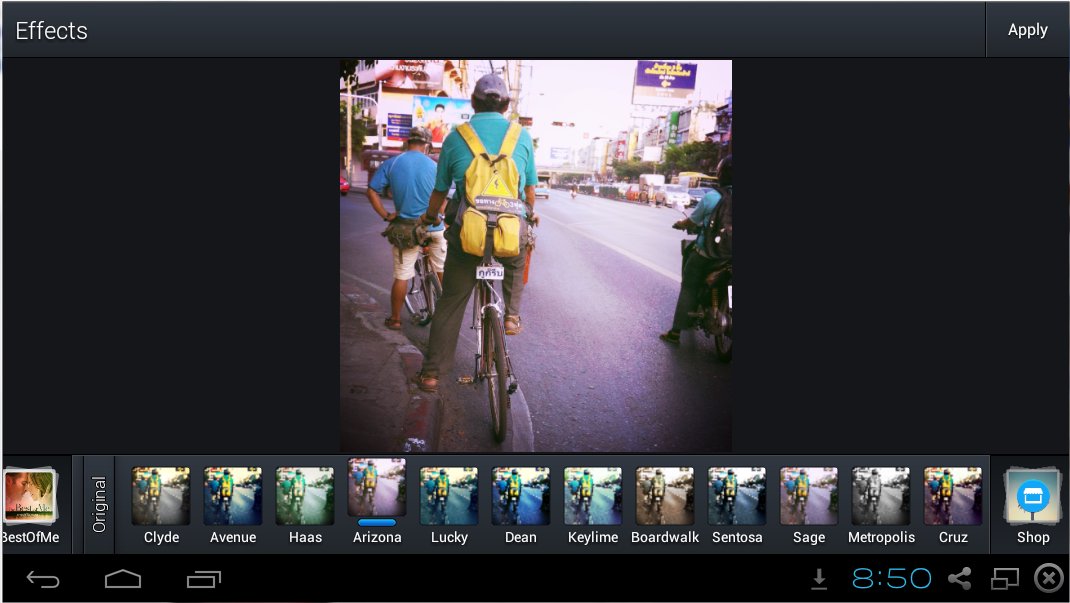Select the Boardwalk sepia filter
The image size is (1070, 603).
(x=665, y=505)
